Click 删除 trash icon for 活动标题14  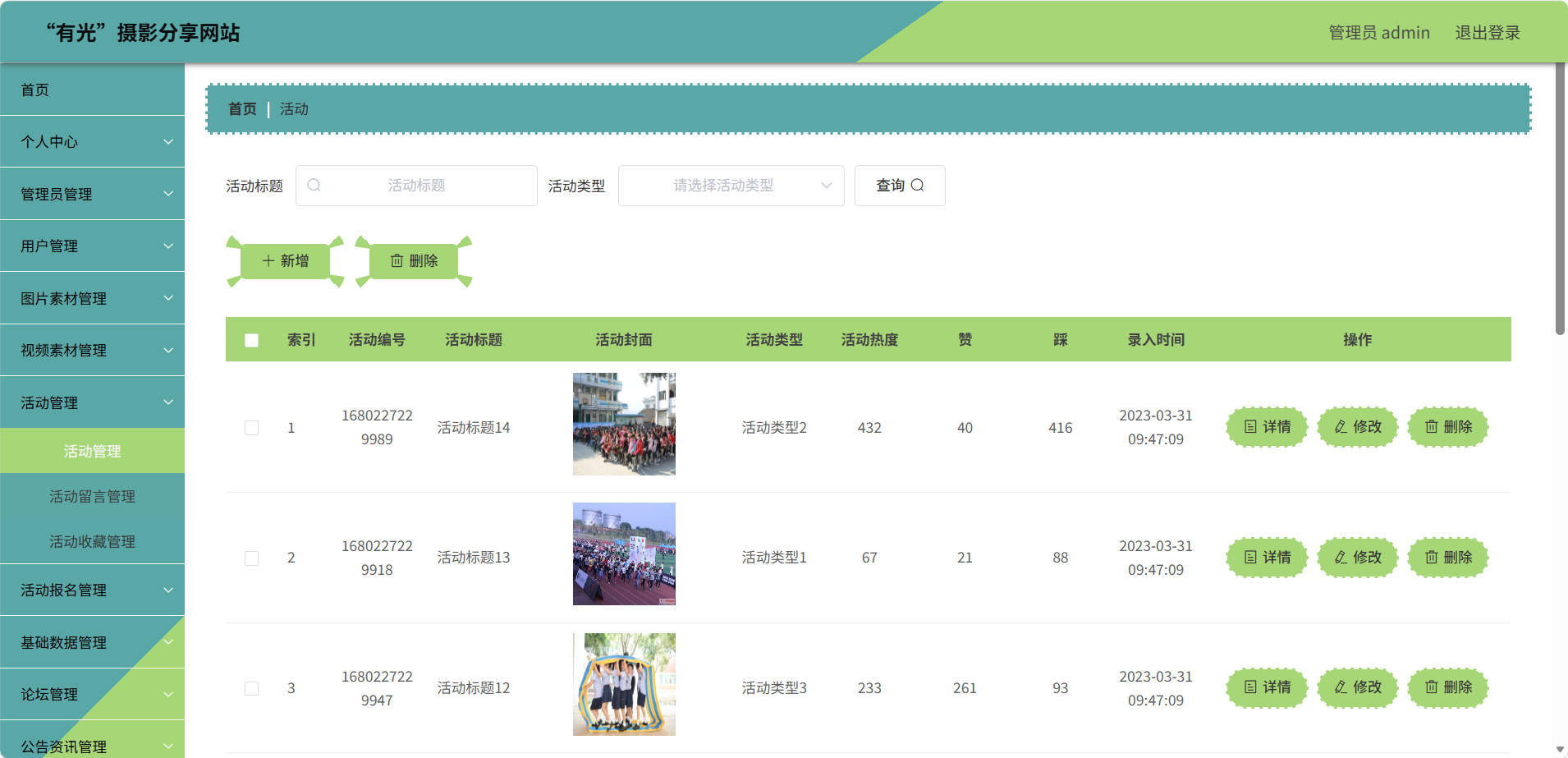click(x=1431, y=427)
